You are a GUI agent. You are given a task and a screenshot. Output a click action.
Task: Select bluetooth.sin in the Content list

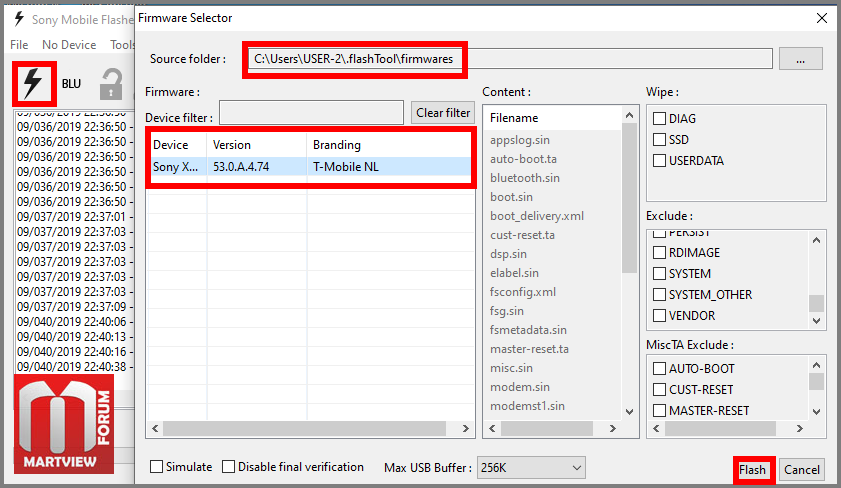click(x=525, y=178)
